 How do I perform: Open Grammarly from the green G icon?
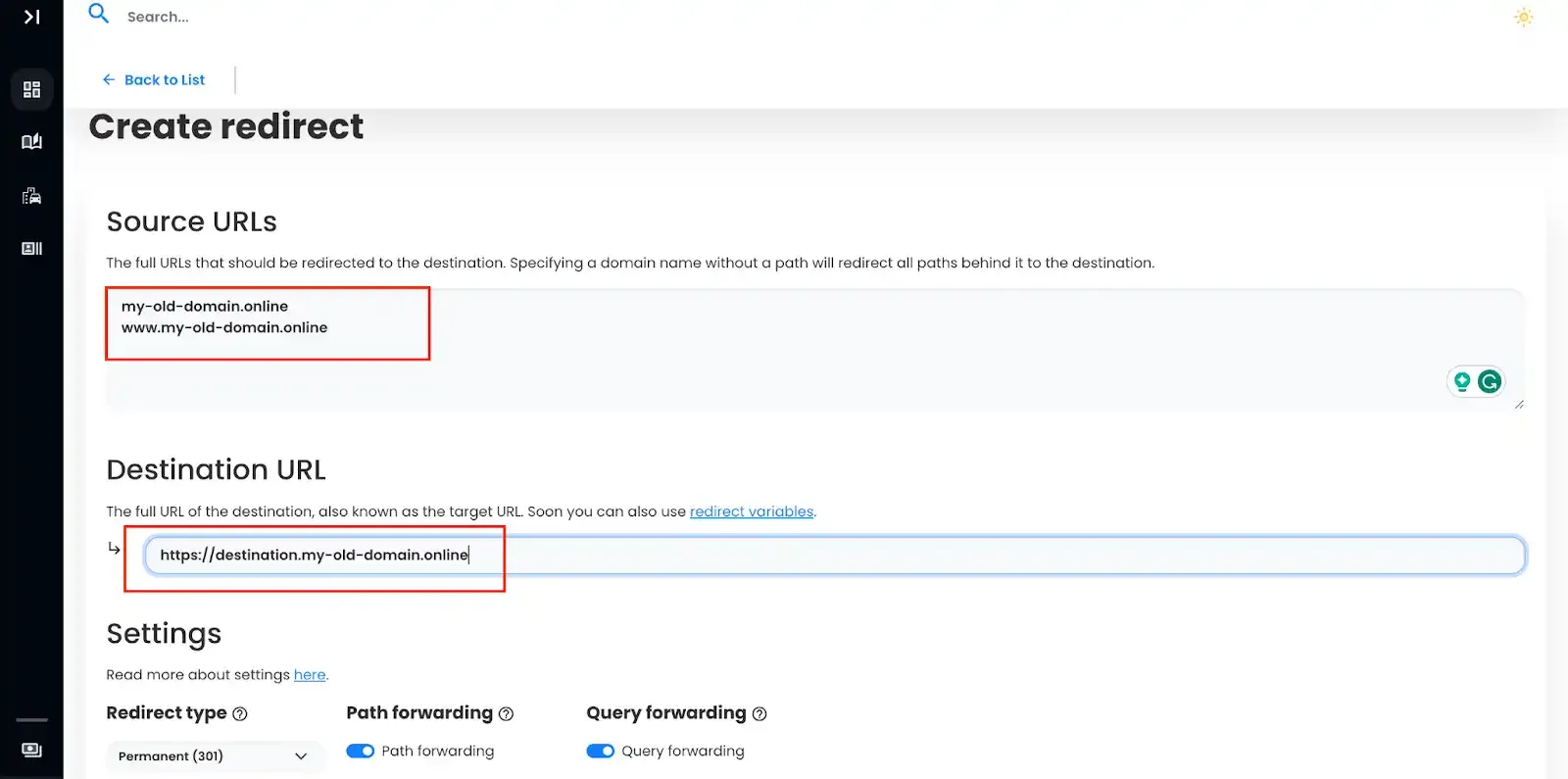(x=1489, y=381)
